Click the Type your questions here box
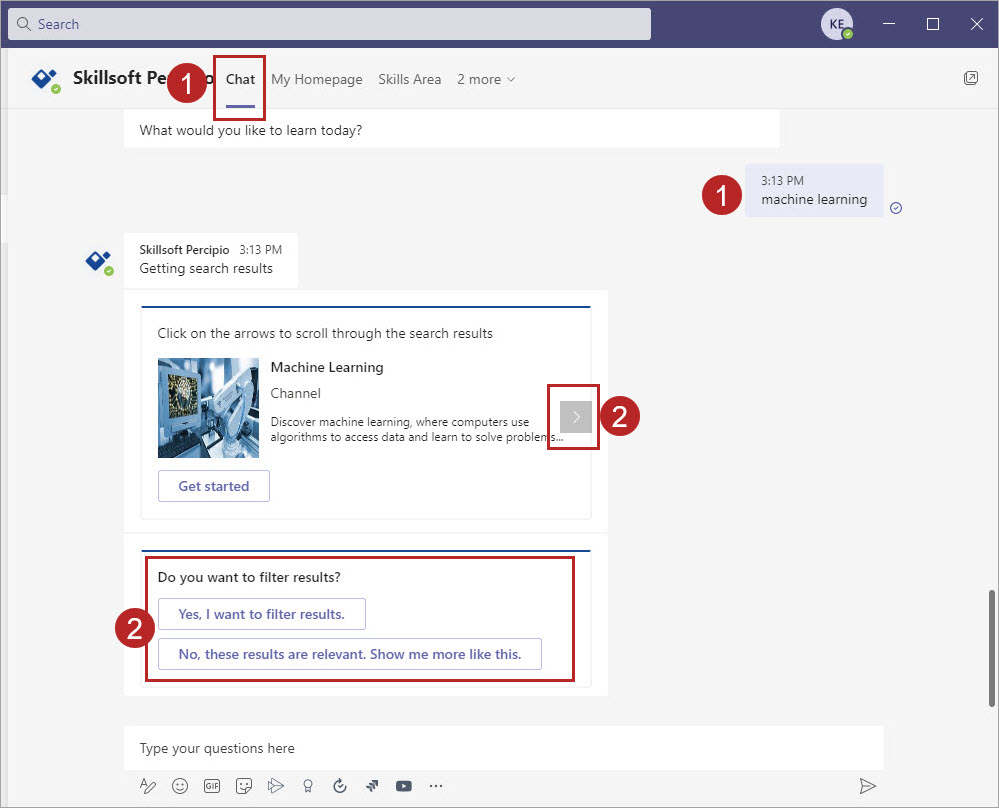 [503, 748]
